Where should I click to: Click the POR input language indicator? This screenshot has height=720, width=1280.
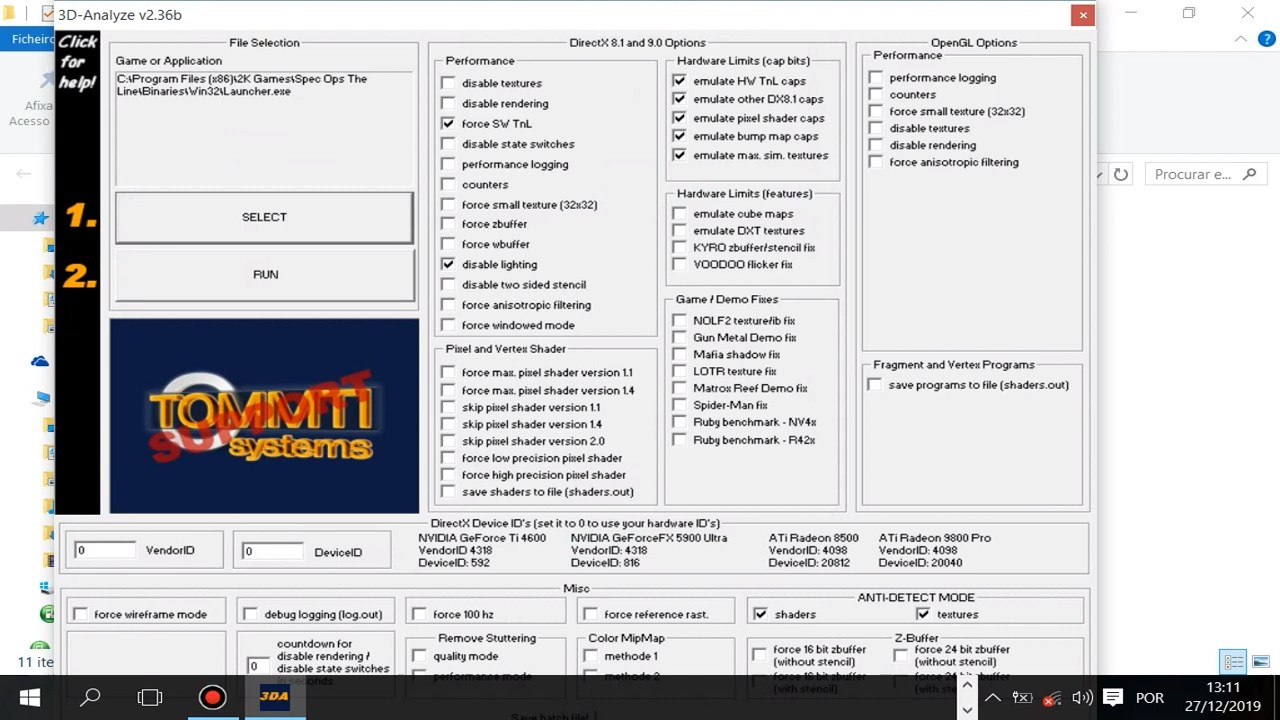click(1150, 698)
